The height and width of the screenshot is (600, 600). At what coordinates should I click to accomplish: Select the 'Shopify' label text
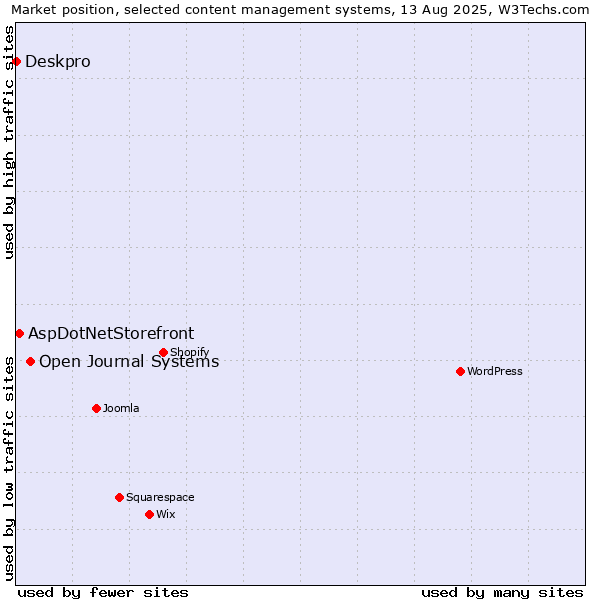[190, 352]
